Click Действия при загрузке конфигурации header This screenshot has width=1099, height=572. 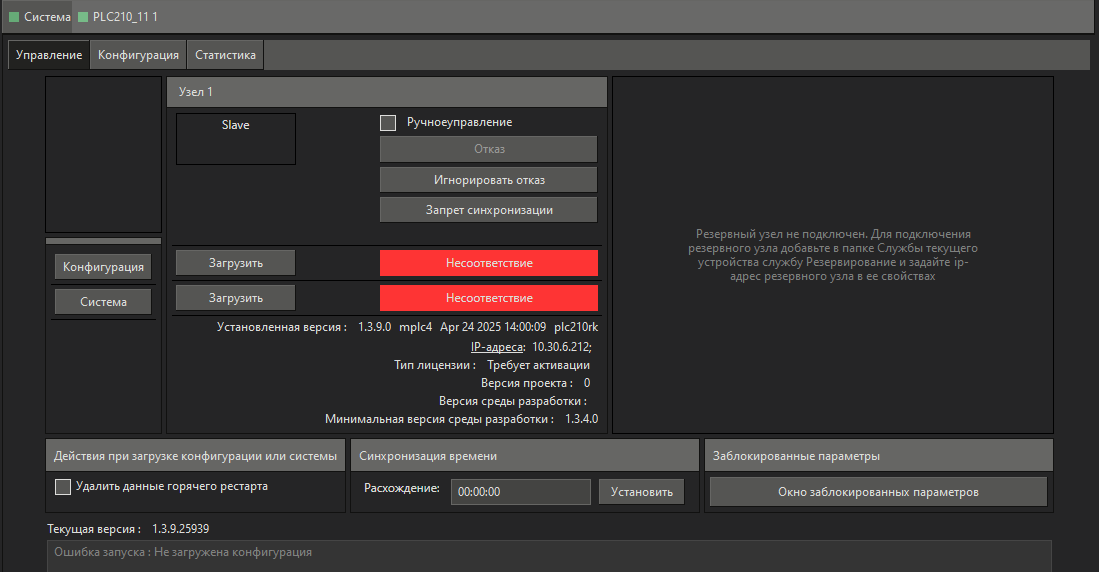[196, 456]
